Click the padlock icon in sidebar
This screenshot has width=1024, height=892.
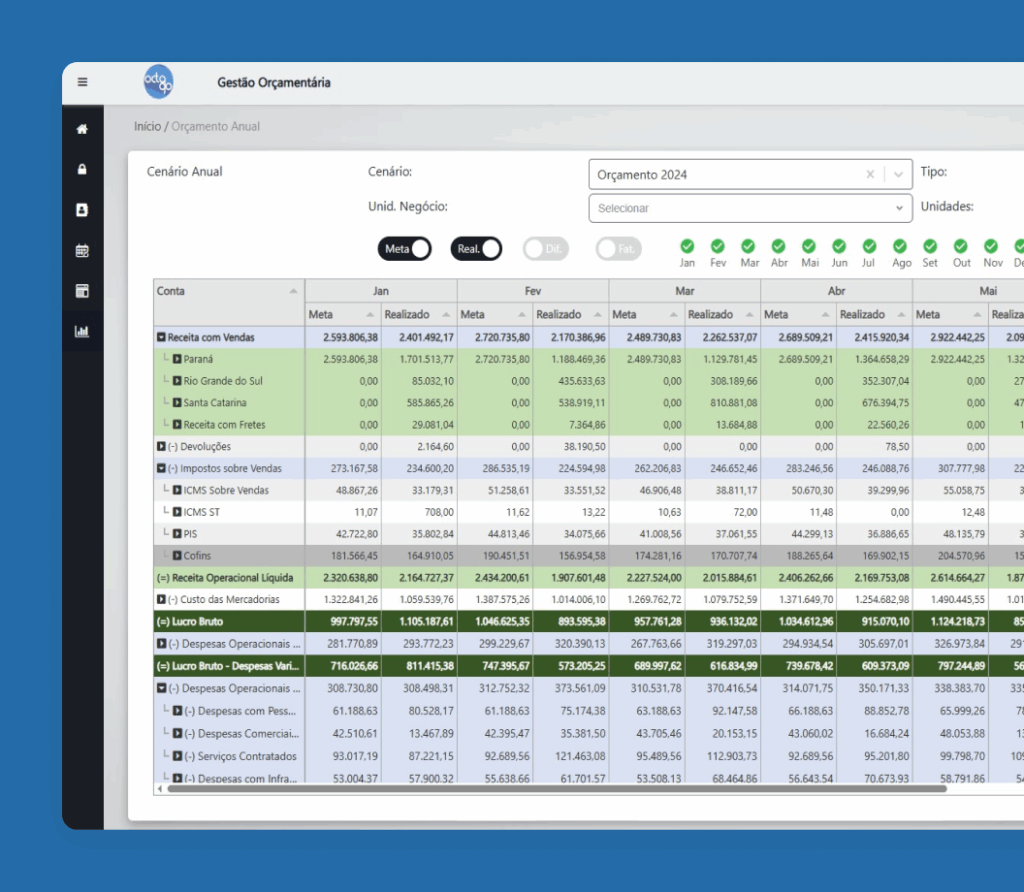click(x=83, y=169)
